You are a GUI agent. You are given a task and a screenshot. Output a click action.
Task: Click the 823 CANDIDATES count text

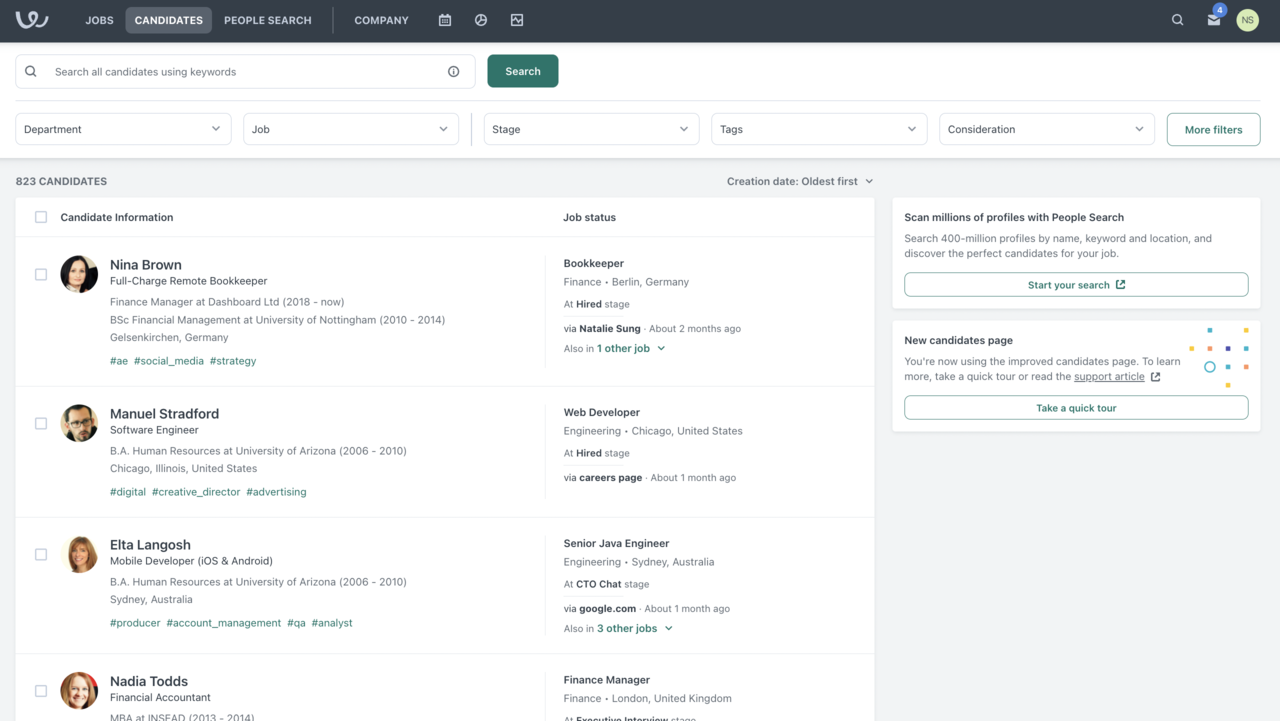[61, 182]
